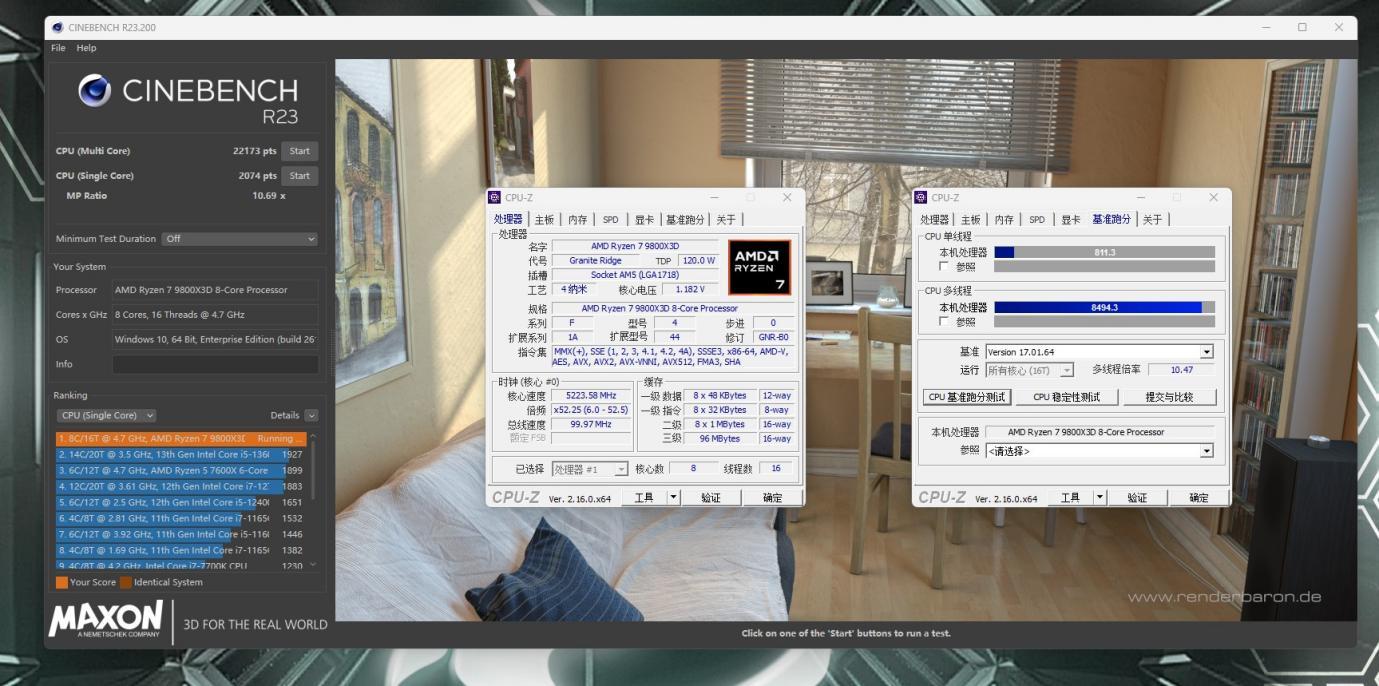Click the 核心速度 value 5223.58 MHz
Viewport: 1379px width, 686px height.
(x=591, y=395)
